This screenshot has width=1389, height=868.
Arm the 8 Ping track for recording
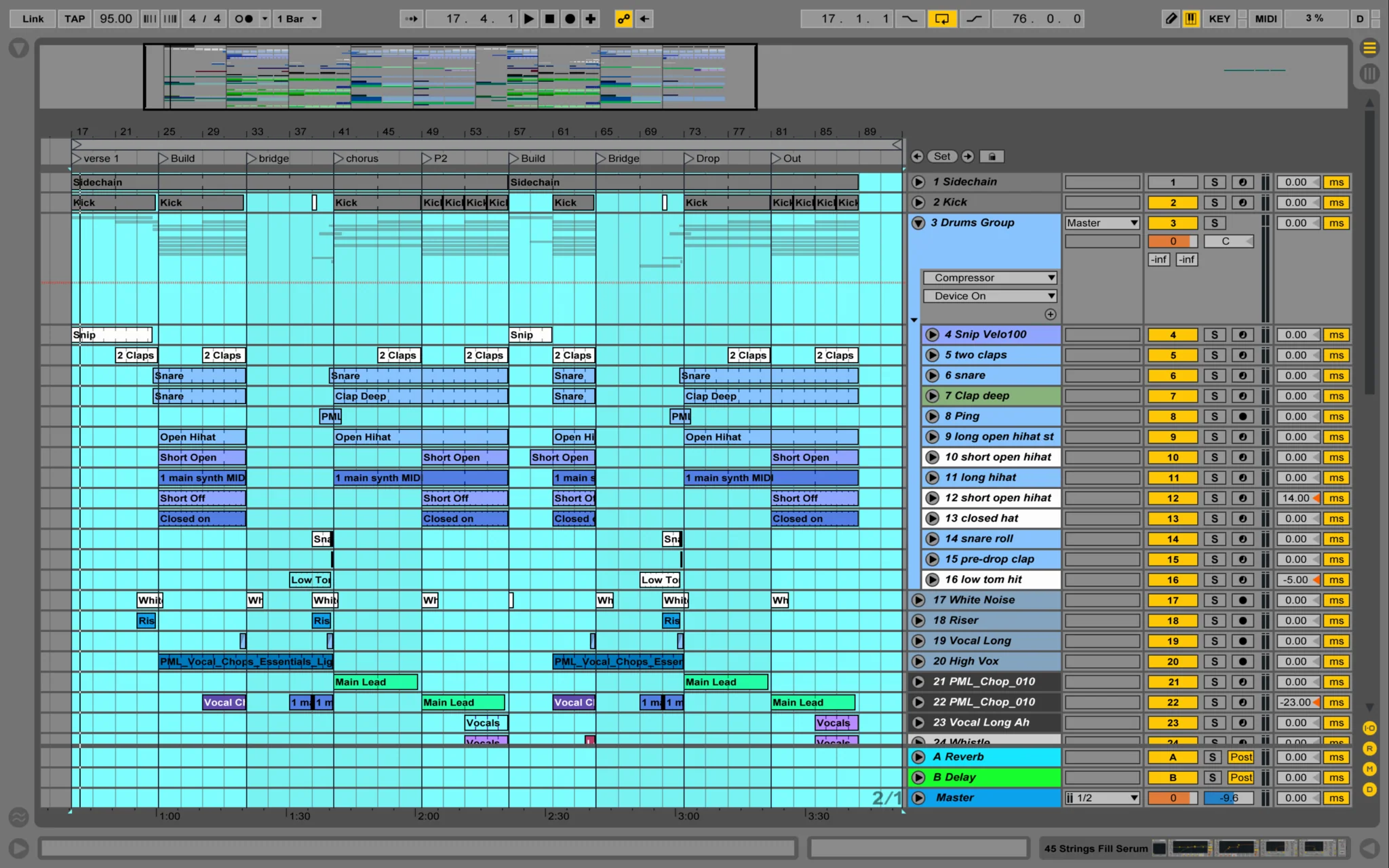pos(1243,416)
